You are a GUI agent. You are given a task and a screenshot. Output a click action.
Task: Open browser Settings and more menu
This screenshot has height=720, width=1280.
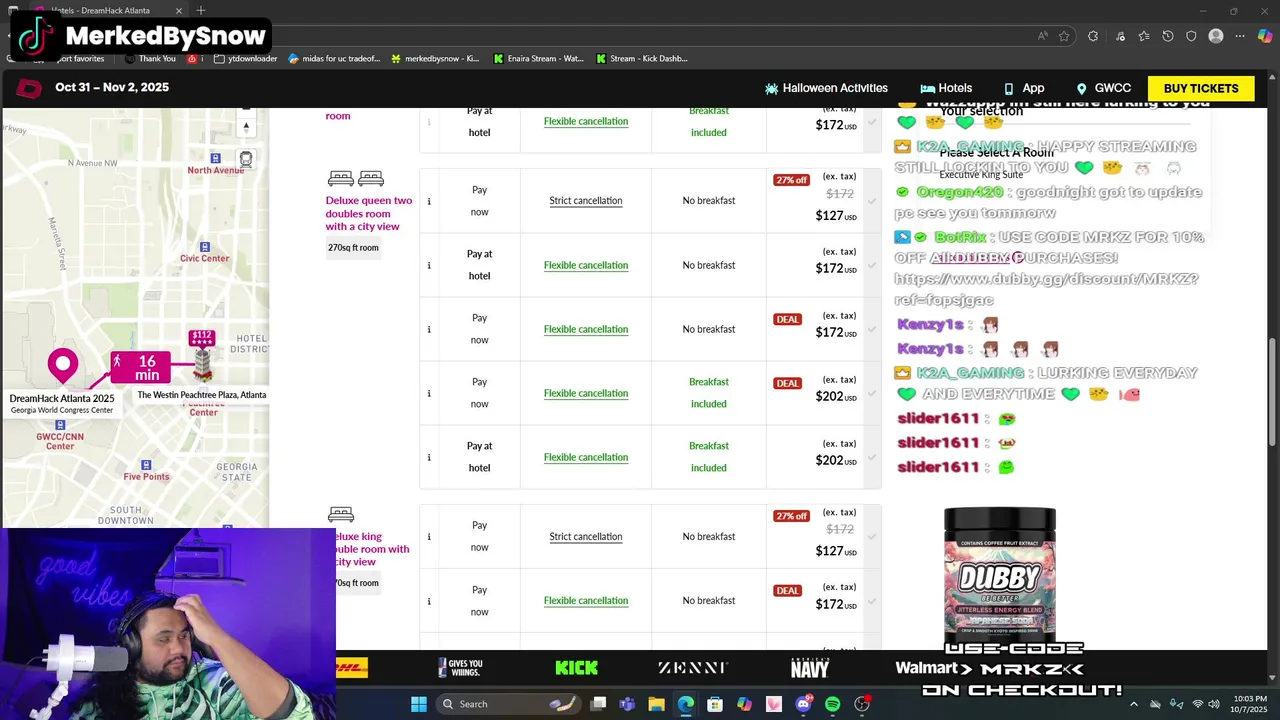pos(1241,36)
